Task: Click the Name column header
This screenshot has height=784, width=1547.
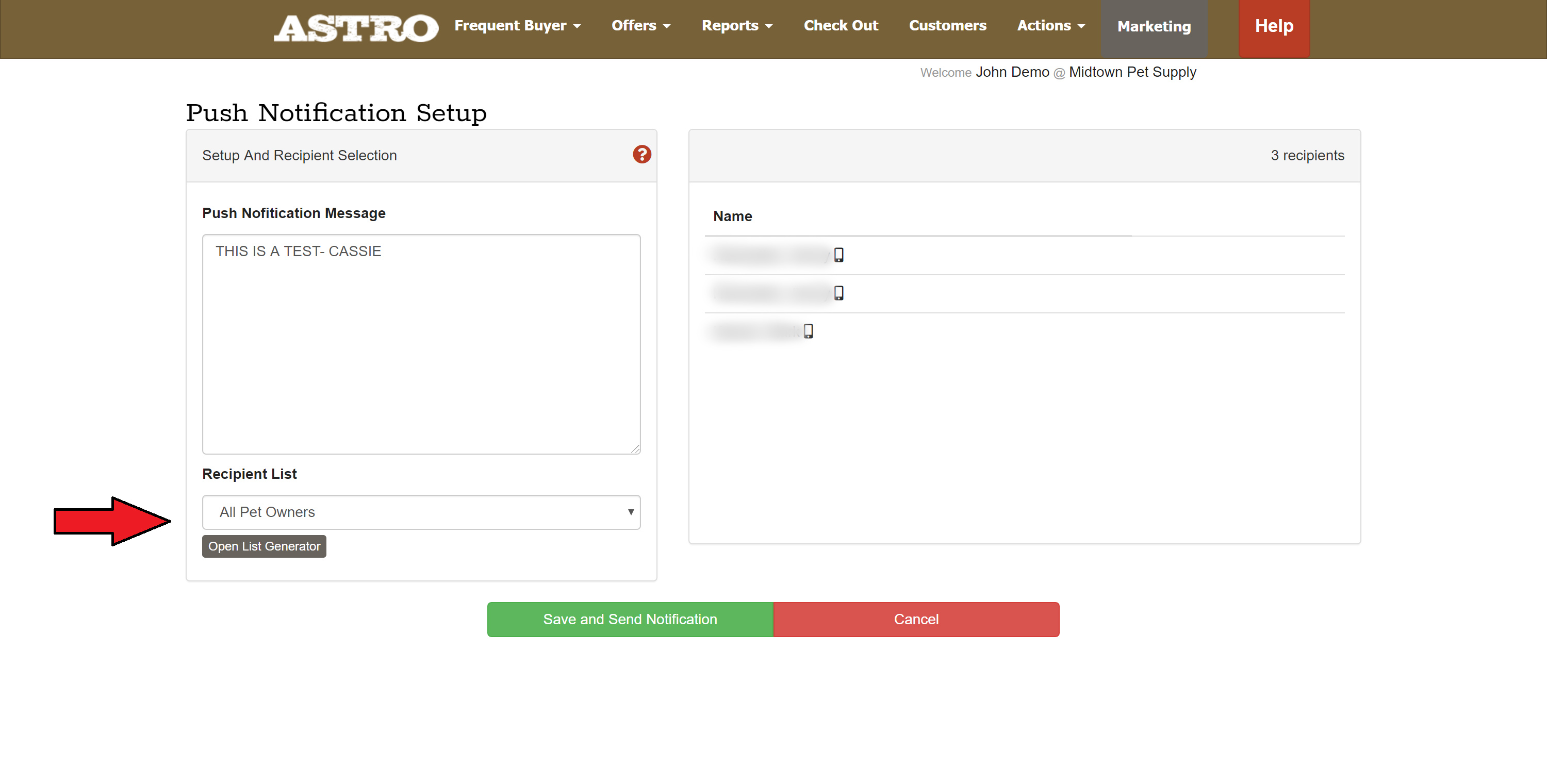Action: (x=732, y=216)
